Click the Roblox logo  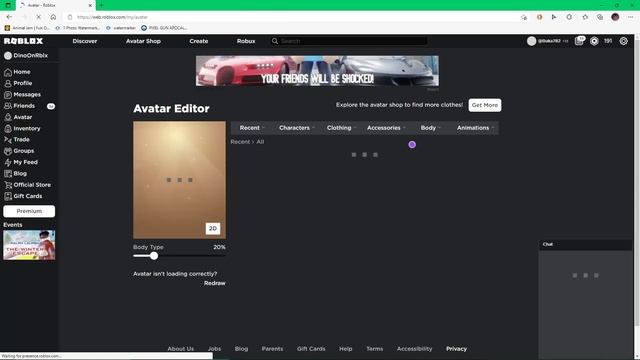pyautogui.click(x=23, y=41)
